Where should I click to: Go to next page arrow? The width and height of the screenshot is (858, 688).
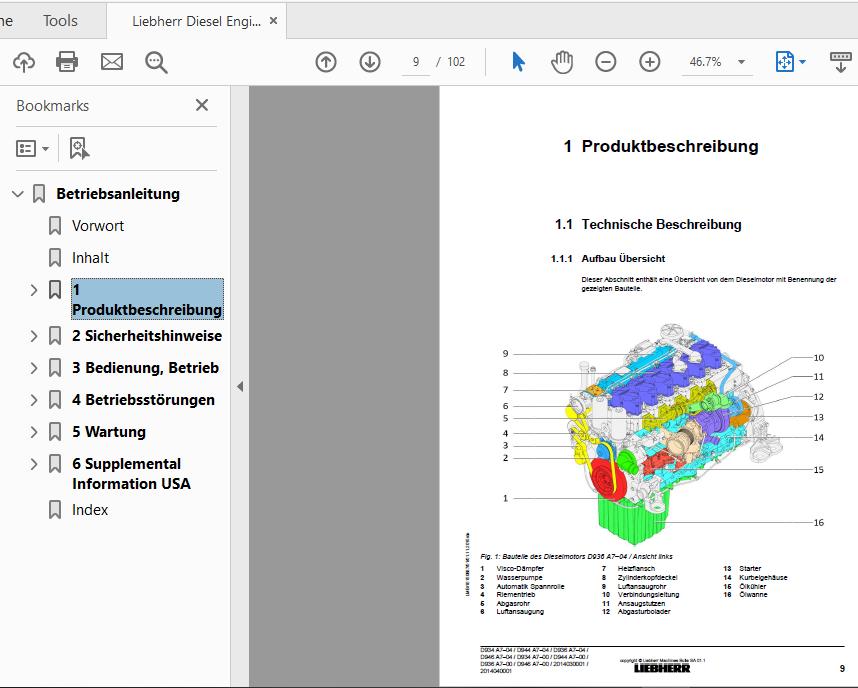click(370, 62)
